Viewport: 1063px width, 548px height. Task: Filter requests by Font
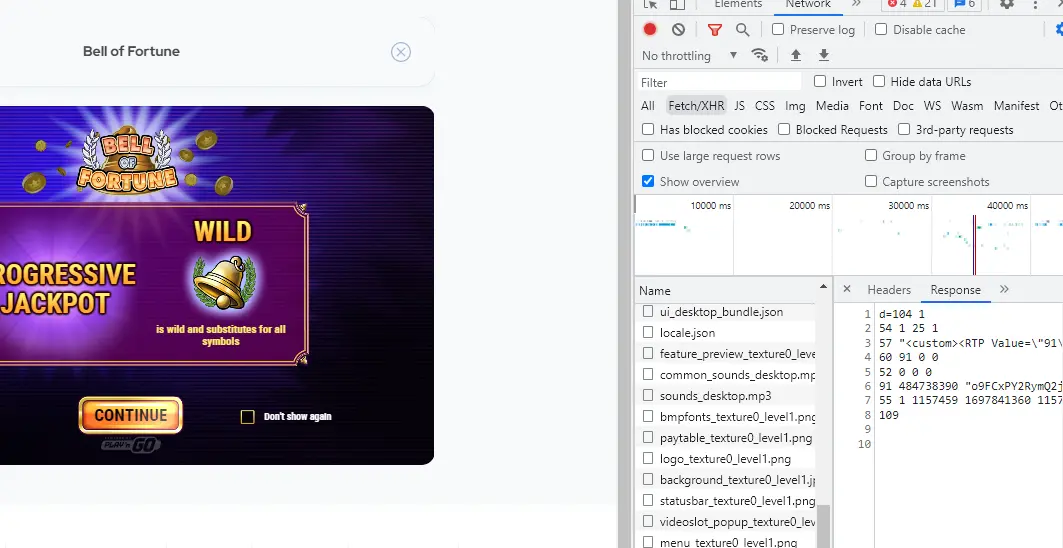pyautogui.click(x=870, y=106)
